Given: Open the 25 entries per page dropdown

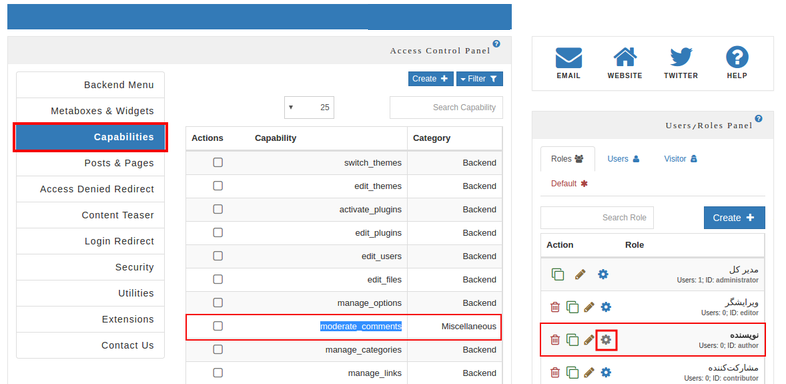Looking at the screenshot, I should tap(309, 107).
